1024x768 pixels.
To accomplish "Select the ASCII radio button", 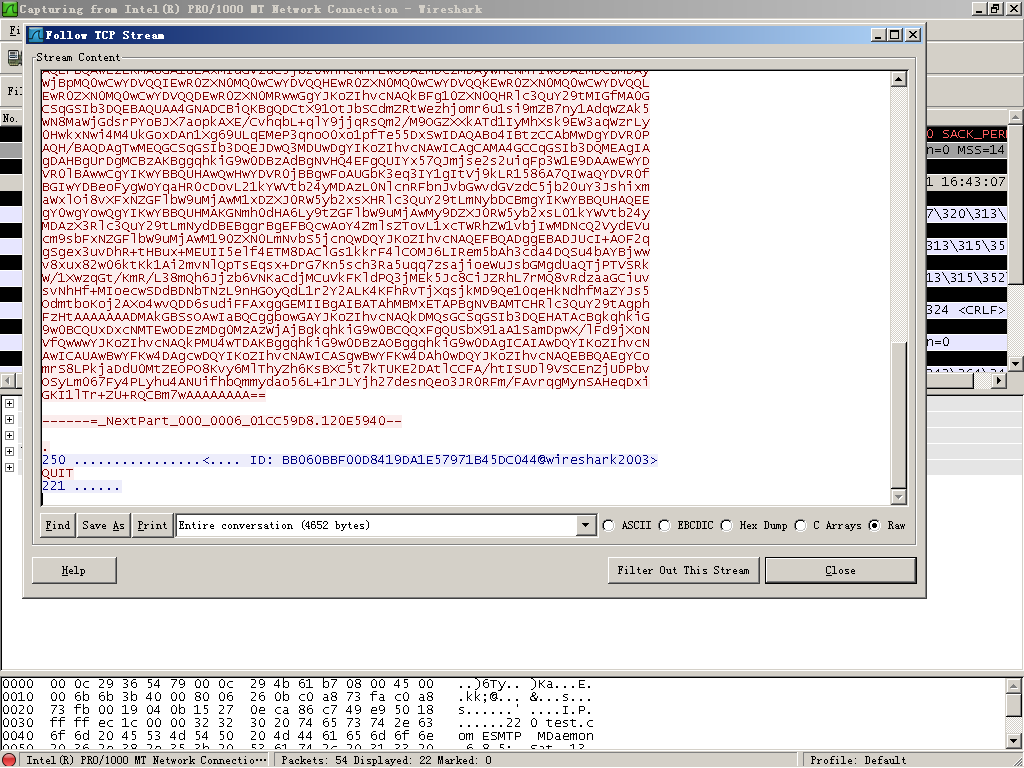I will pyautogui.click(x=609, y=526).
